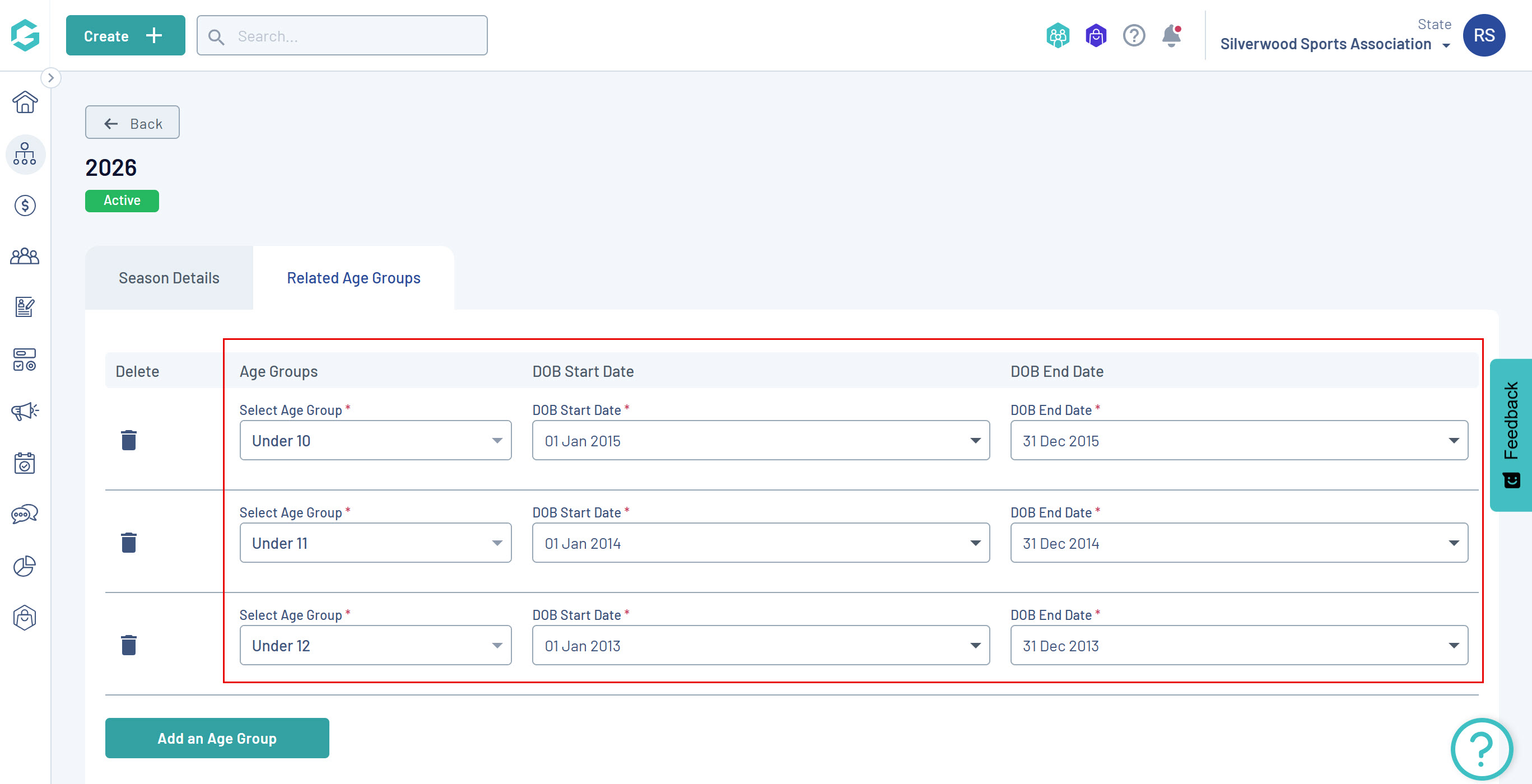Open the shopping bag icon in sidebar
Screen dimensions: 1532x784
[x=25, y=618]
